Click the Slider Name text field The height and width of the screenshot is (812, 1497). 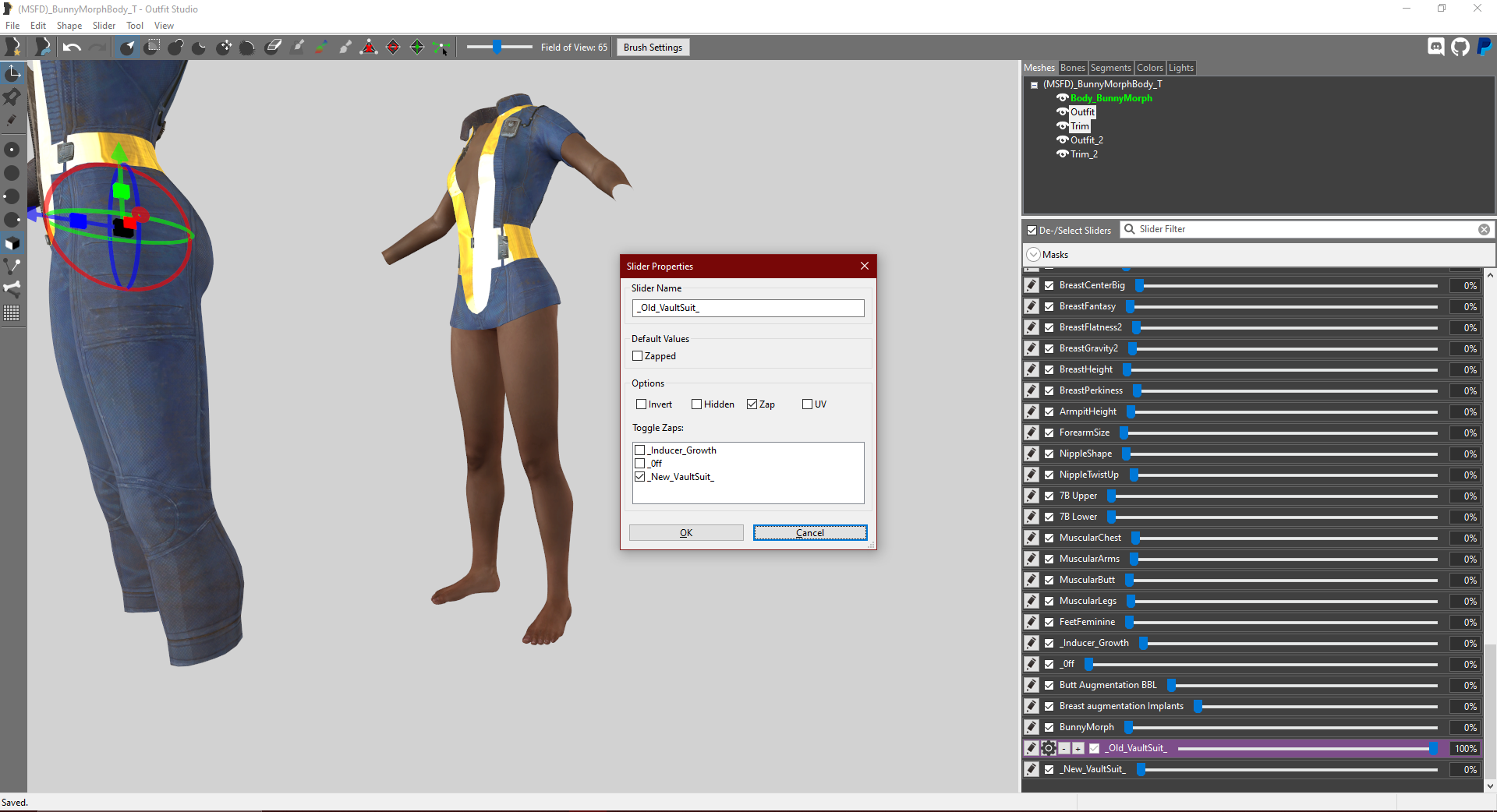[x=748, y=308]
